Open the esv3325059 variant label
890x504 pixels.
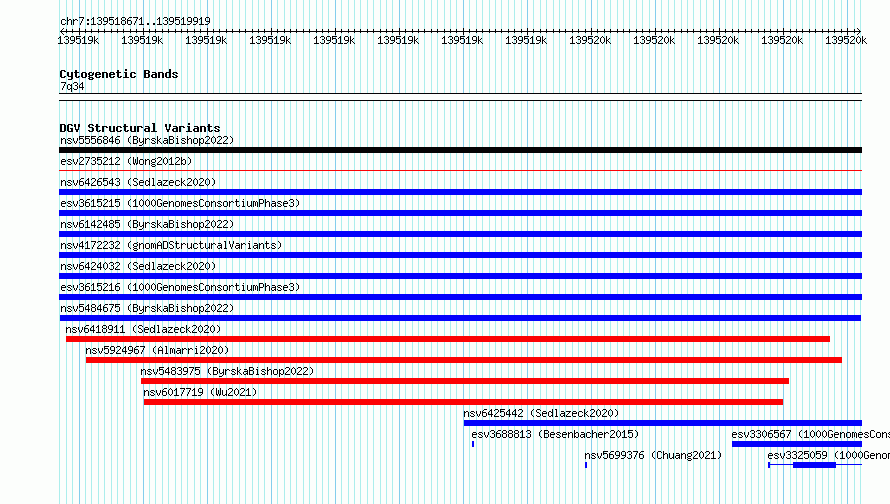pos(829,455)
